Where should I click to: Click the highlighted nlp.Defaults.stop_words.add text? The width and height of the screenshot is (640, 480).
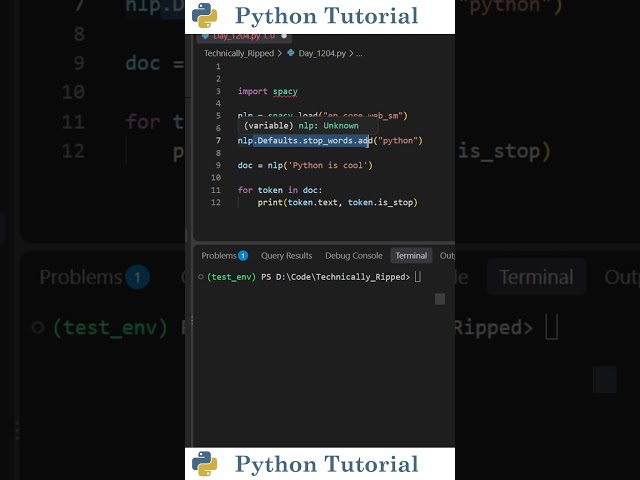coord(305,140)
